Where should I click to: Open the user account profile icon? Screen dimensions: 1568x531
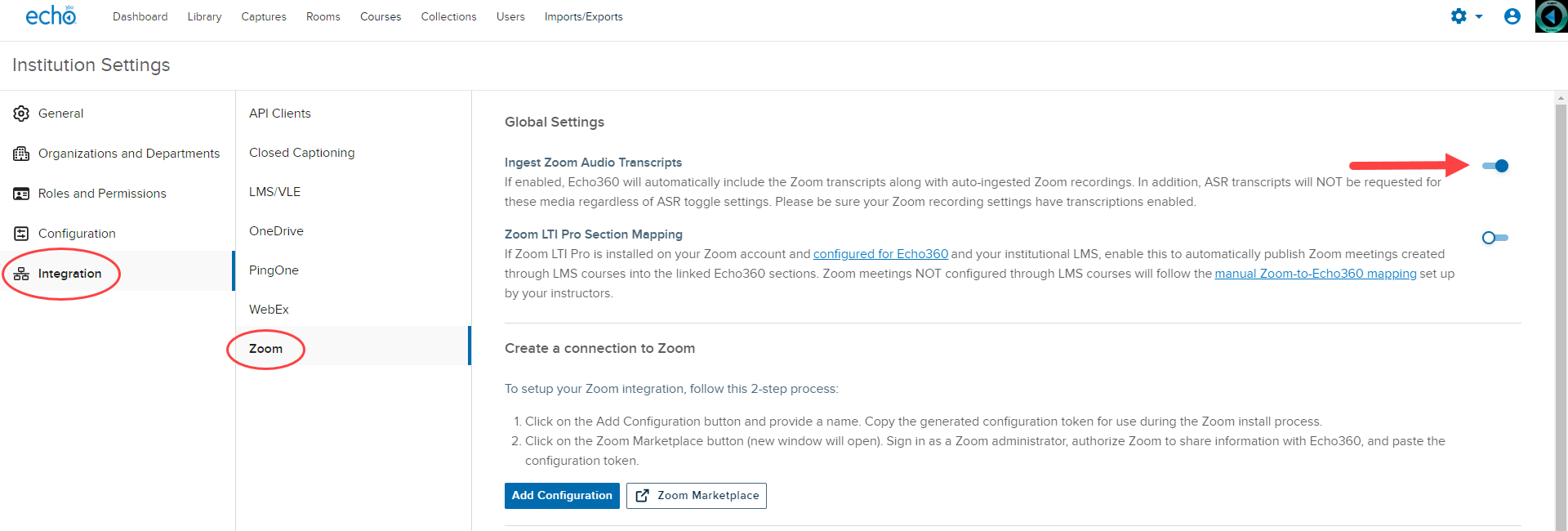1512,16
